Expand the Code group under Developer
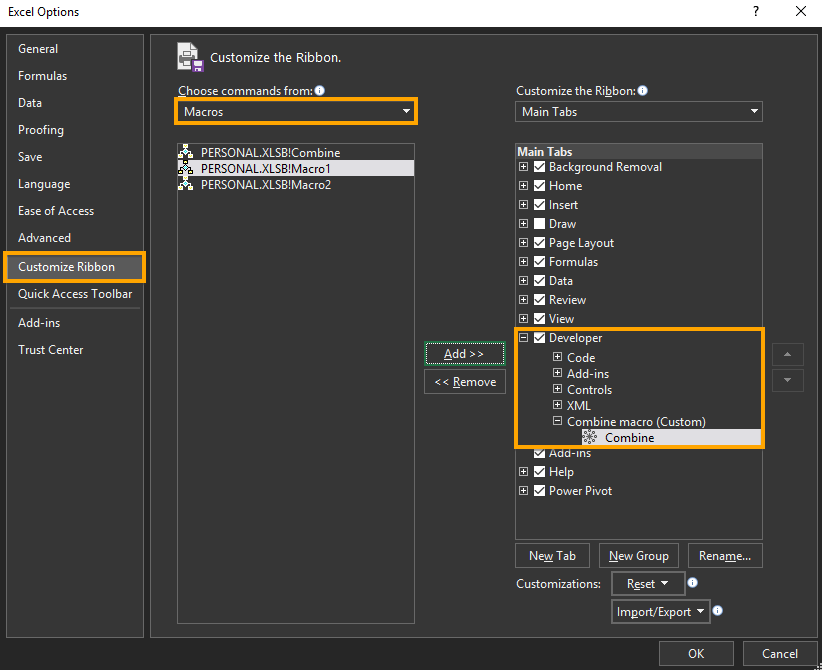This screenshot has height=670, width=822. pyautogui.click(x=557, y=357)
